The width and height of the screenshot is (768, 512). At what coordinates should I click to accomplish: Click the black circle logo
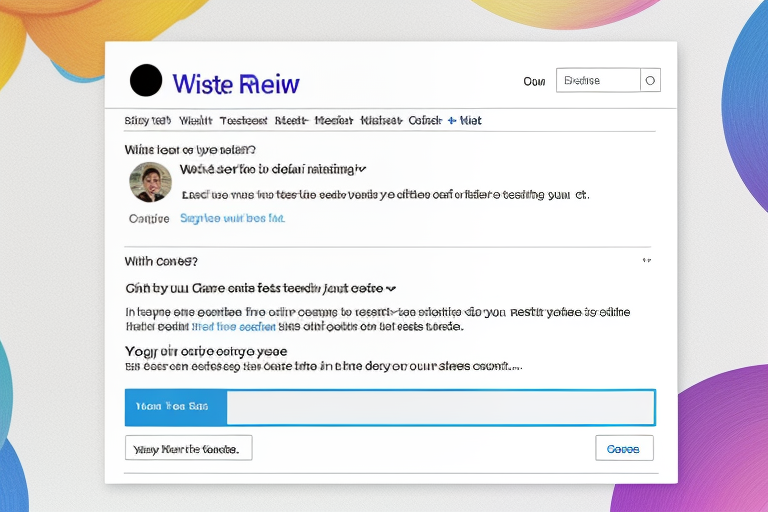point(146,80)
